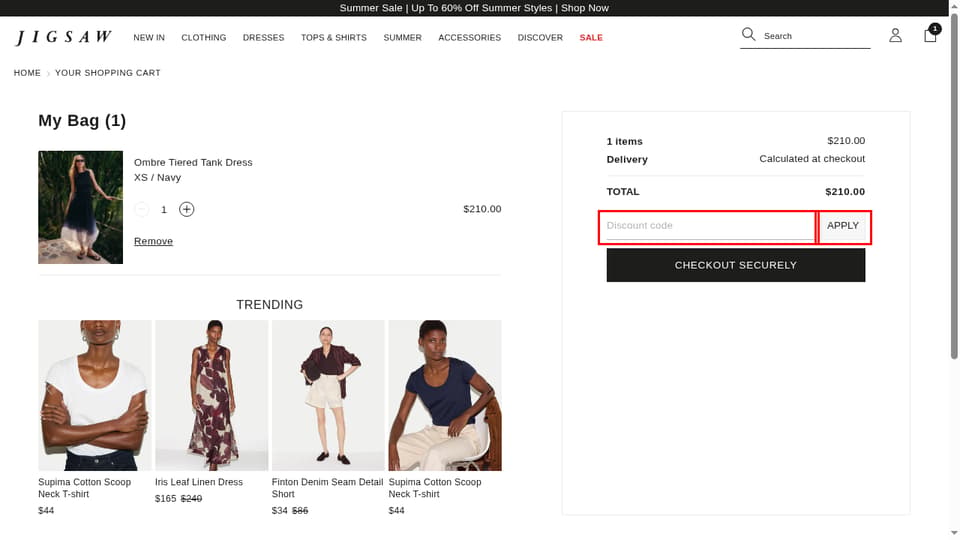Open first white Supima T-shirt image
Image resolution: width=960 pixels, height=540 pixels.
coord(94,396)
